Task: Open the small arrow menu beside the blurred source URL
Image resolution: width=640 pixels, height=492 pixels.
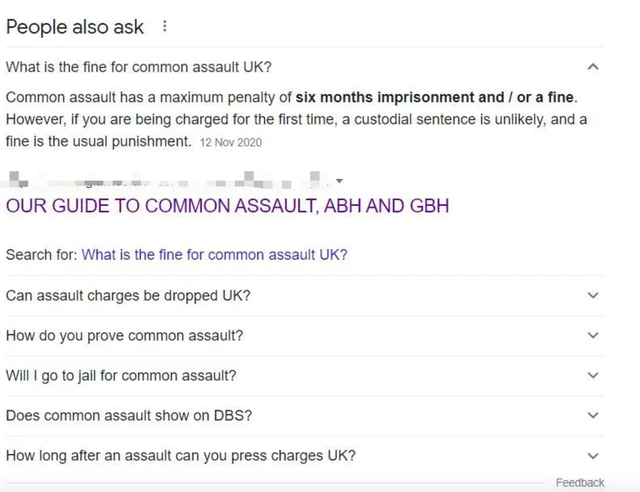Action: coord(340,181)
